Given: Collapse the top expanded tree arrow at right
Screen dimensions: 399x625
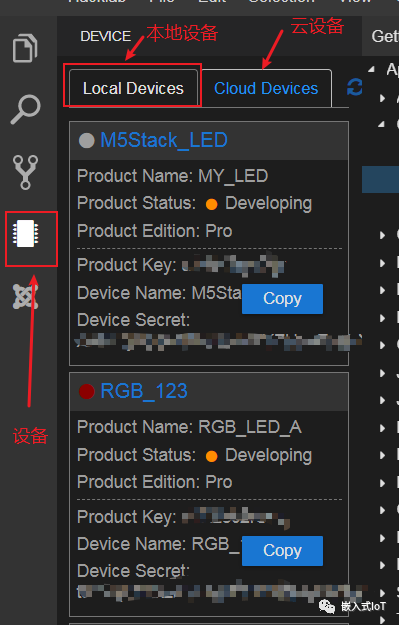Looking at the screenshot, I should (x=371, y=69).
